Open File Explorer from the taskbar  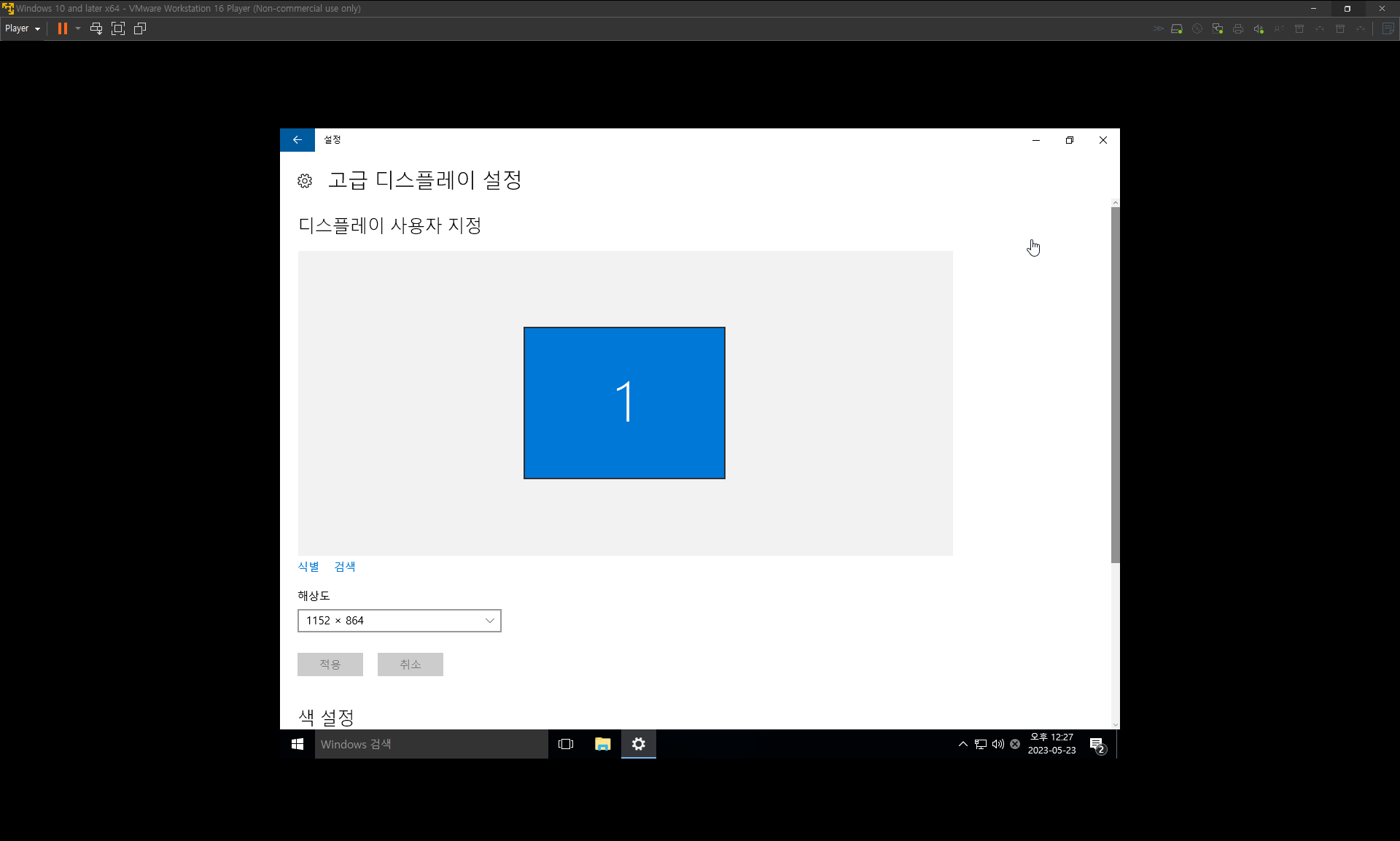602,744
